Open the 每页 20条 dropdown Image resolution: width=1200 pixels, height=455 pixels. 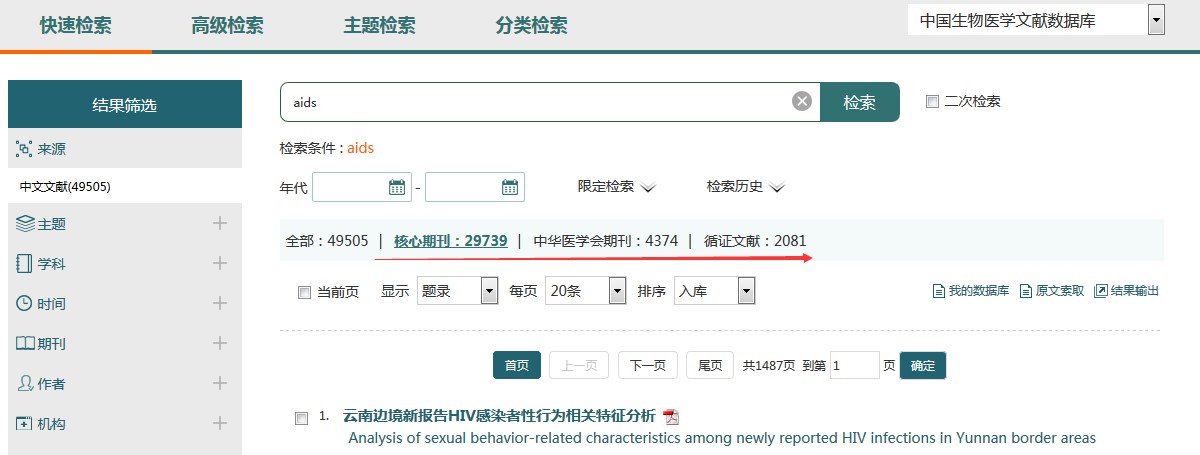[x=618, y=291]
